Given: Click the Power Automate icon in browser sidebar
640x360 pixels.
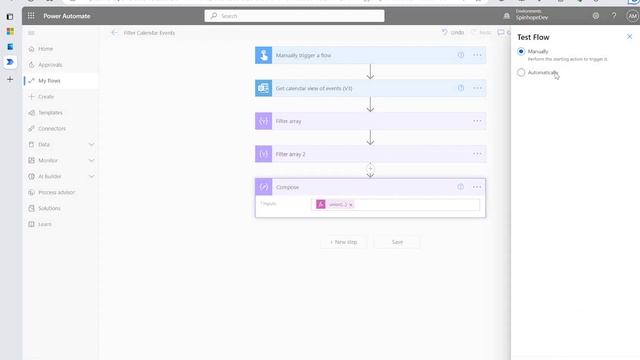Looking at the screenshot, I should (x=10, y=62).
